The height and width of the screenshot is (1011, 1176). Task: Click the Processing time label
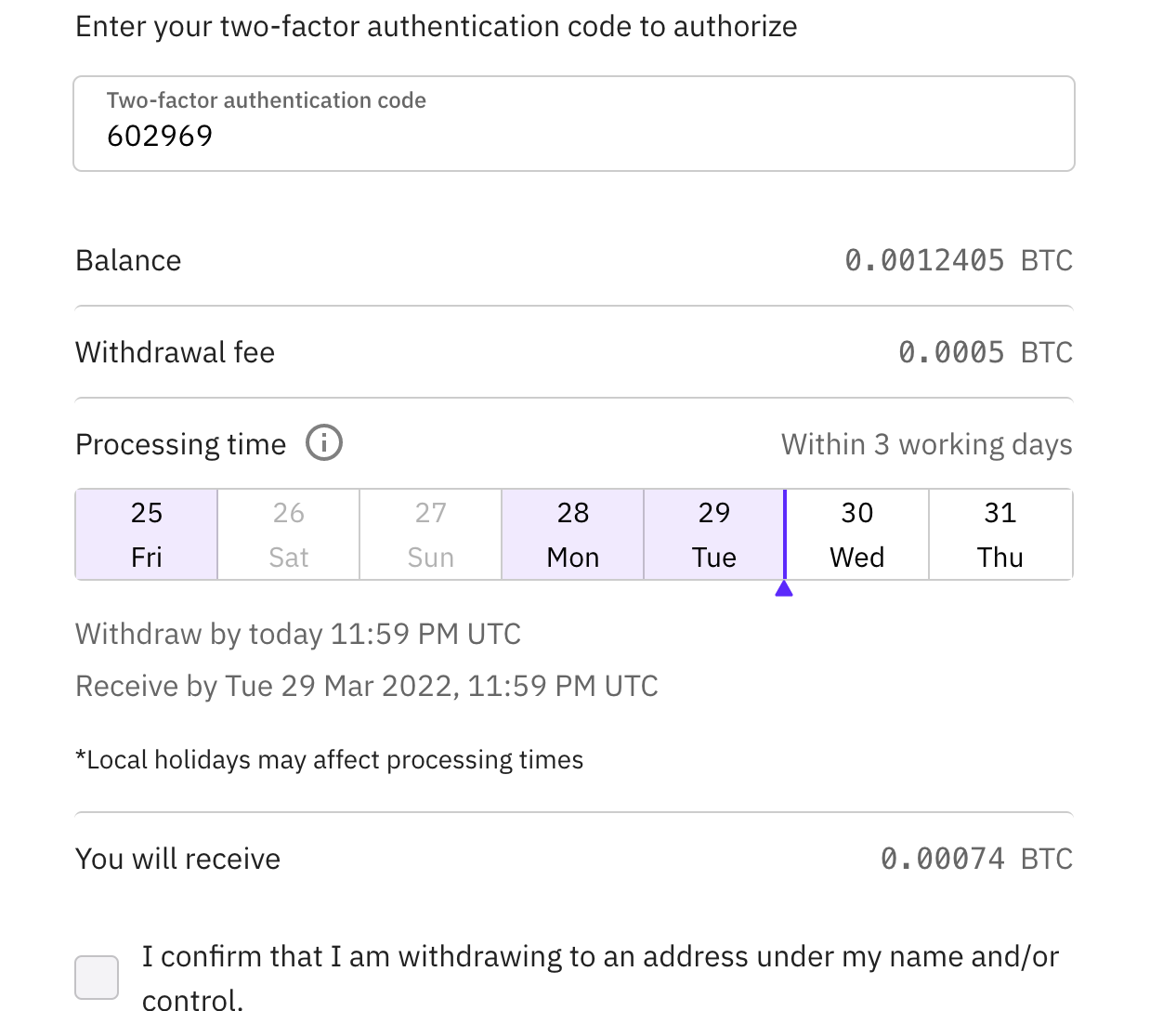click(x=181, y=444)
